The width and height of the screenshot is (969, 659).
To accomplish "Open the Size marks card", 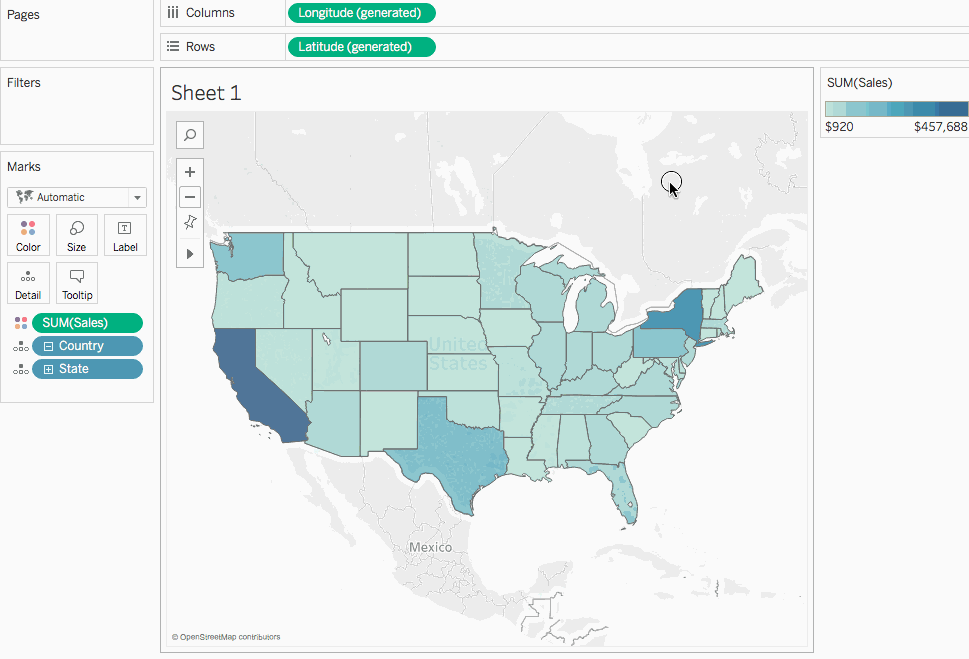I will 77,234.
